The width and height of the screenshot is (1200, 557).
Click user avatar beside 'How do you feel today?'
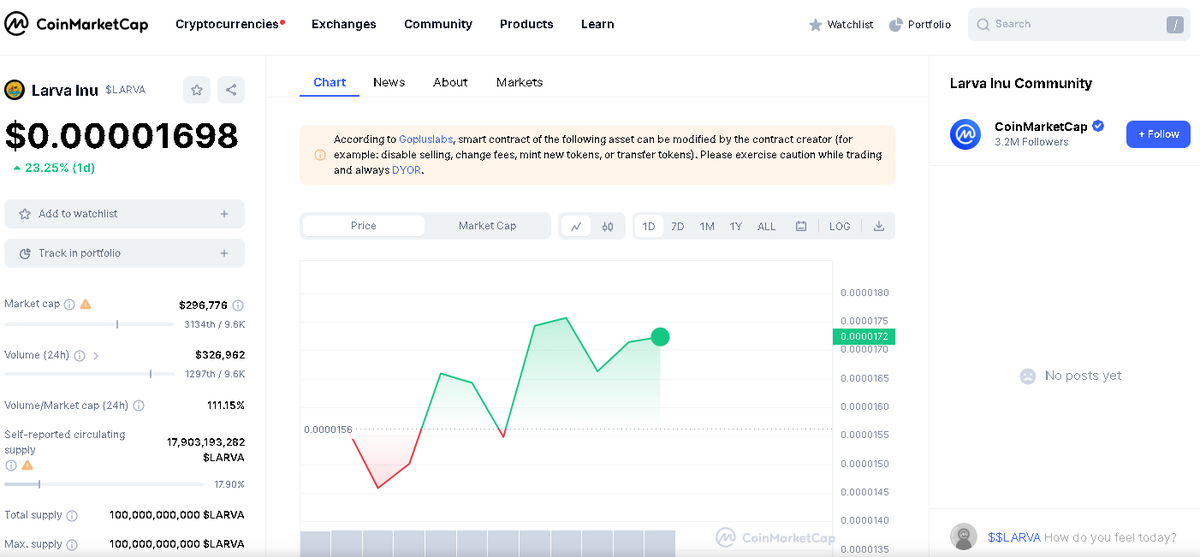[963, 537]
